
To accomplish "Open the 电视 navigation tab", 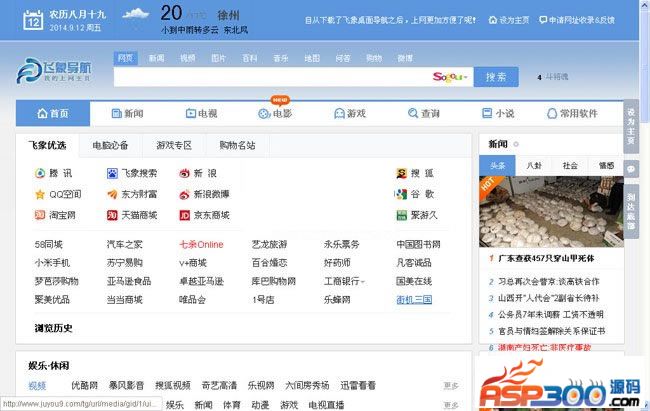I will (x=201, y=113).
